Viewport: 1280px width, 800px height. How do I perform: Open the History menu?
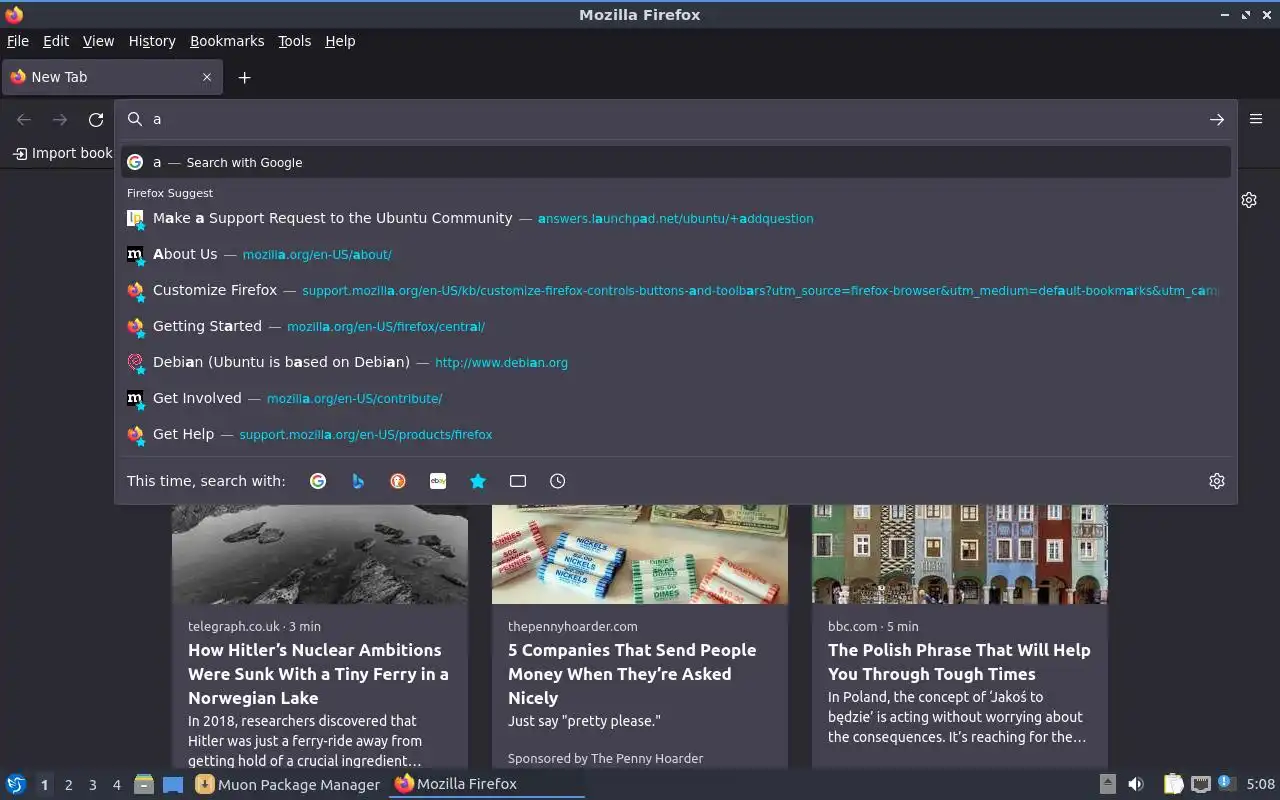[152, 41]
